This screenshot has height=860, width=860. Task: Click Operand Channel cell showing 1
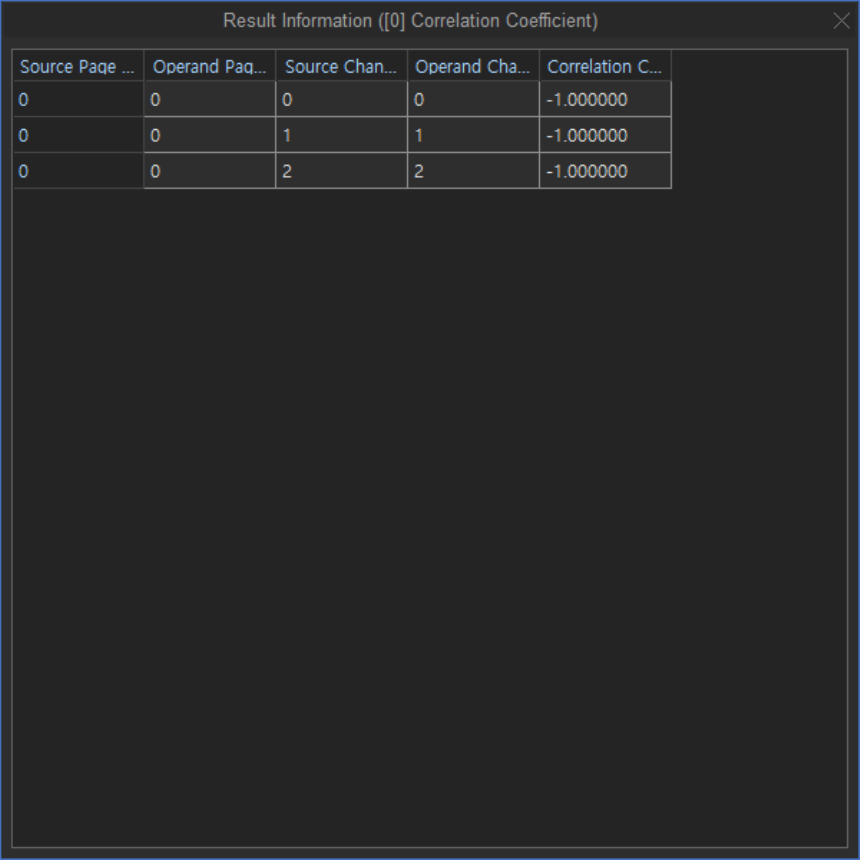tap(473, 136)
